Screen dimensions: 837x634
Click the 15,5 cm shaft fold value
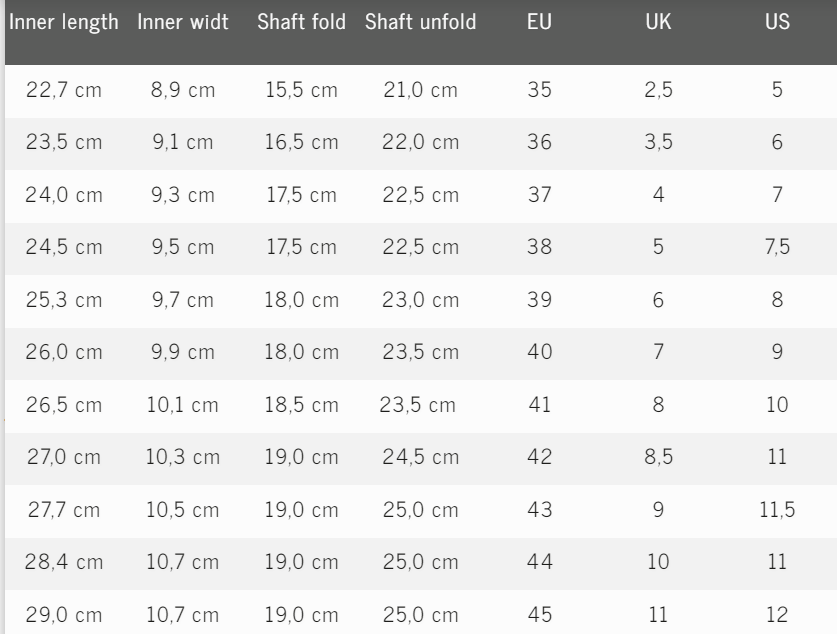[302, 90]
